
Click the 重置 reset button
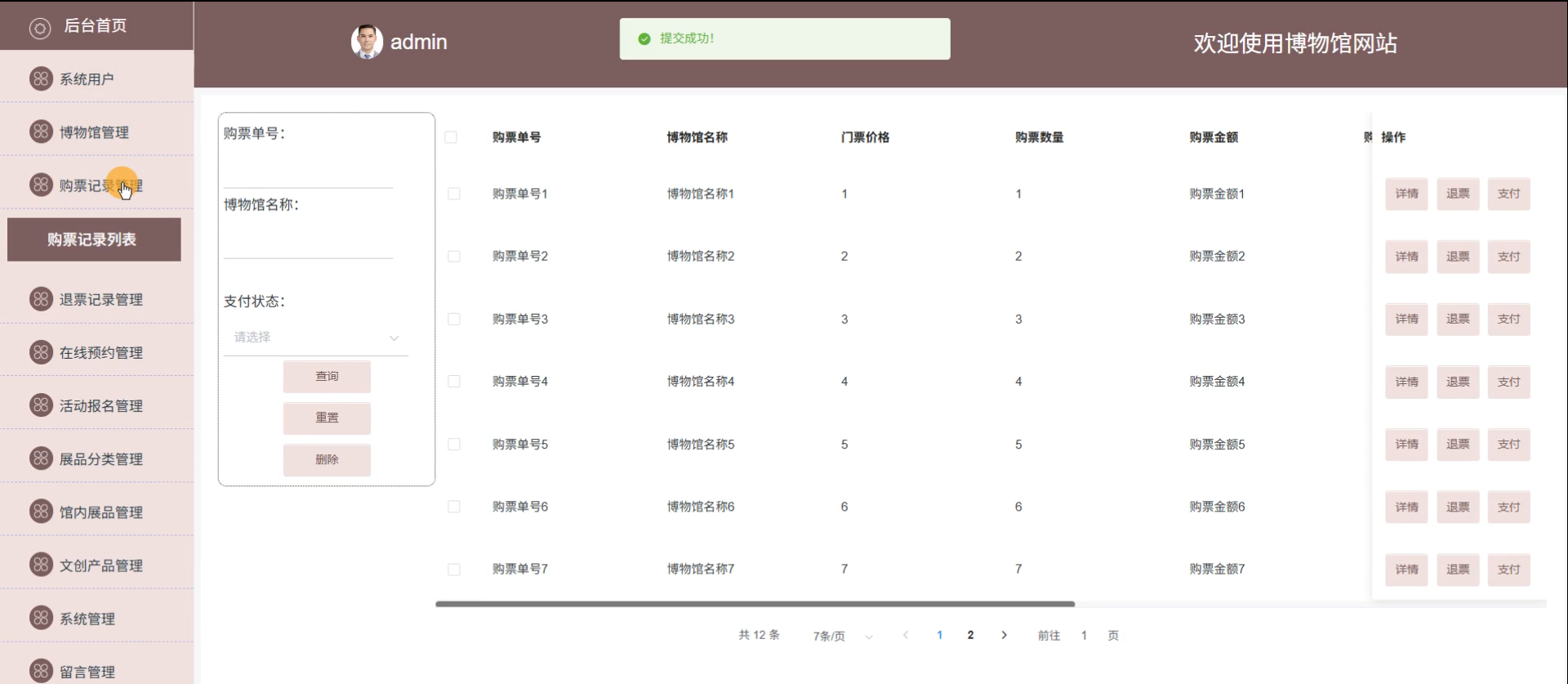(327, 418)
